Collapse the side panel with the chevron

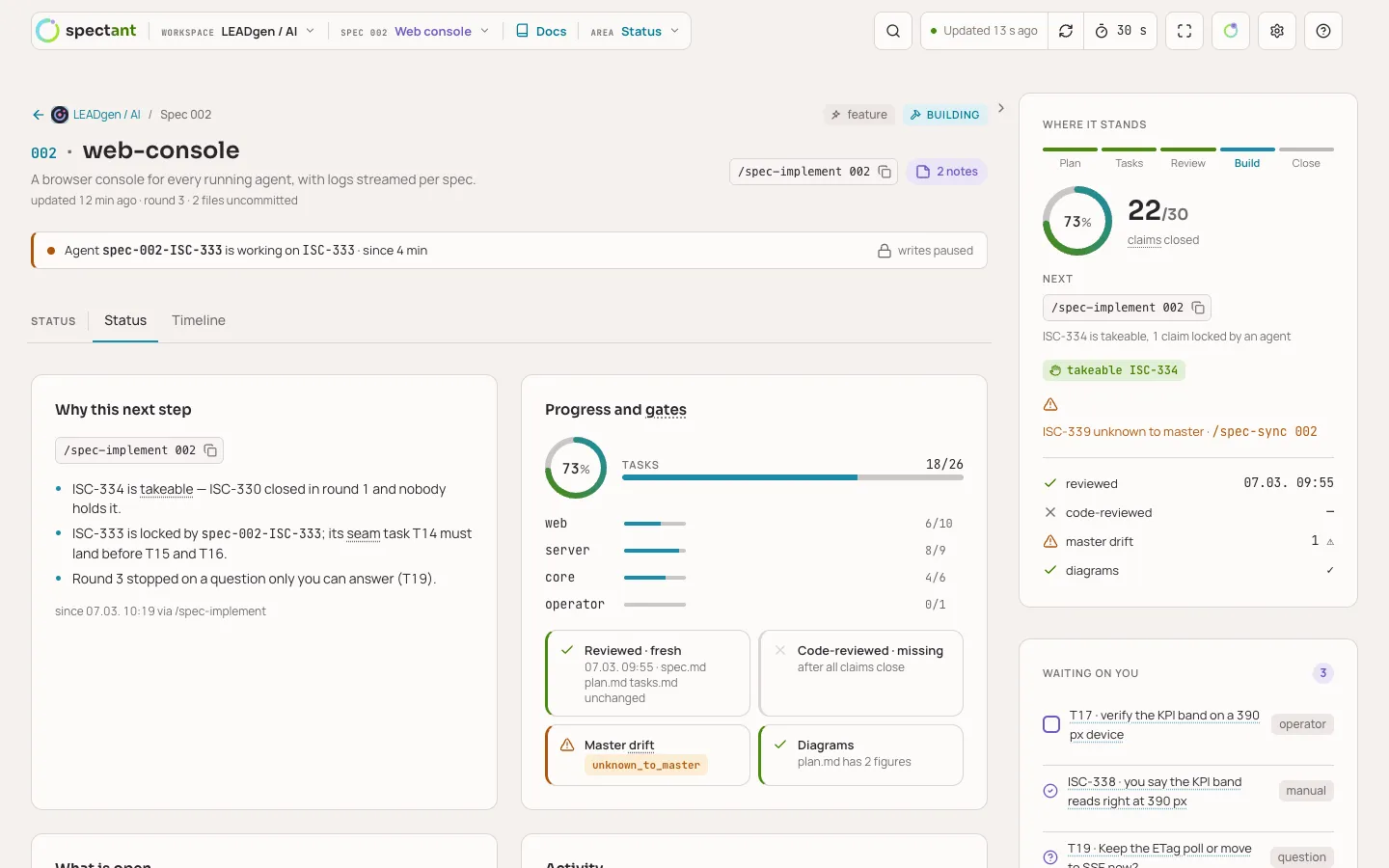[1001, 108]
